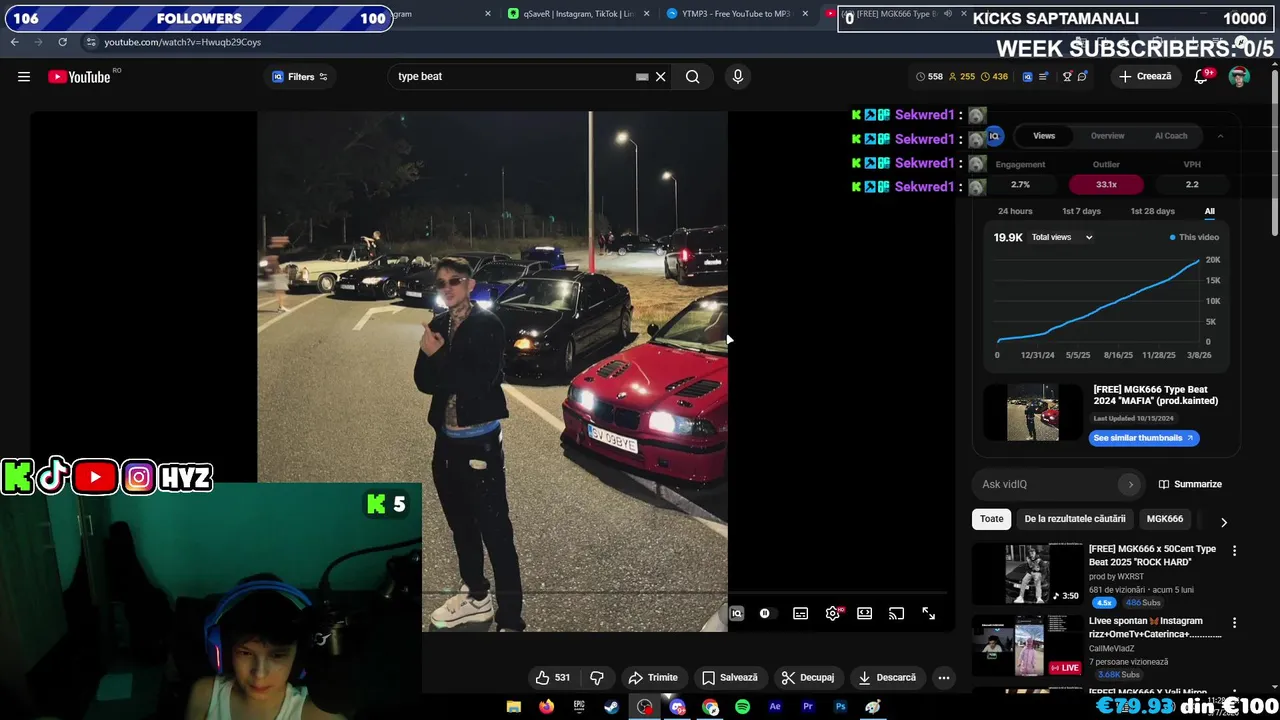
Task: Show more chips with the right arrow
Action: [1223, 521]
